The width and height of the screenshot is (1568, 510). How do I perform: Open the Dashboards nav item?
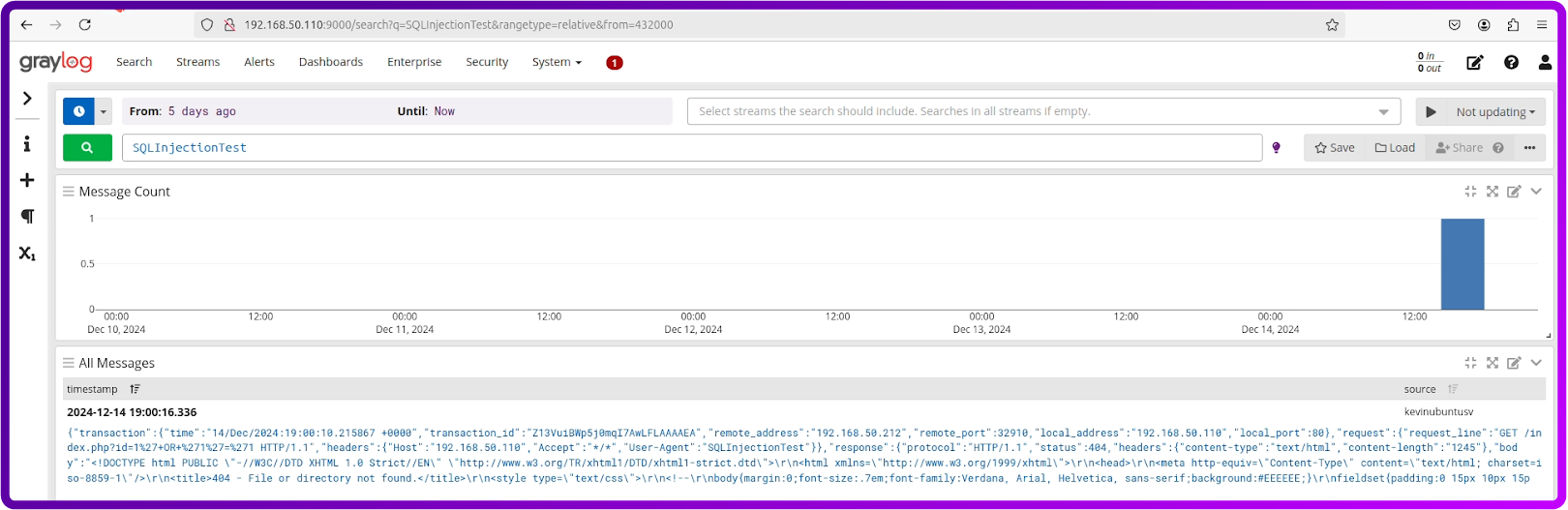pos(331,62)
